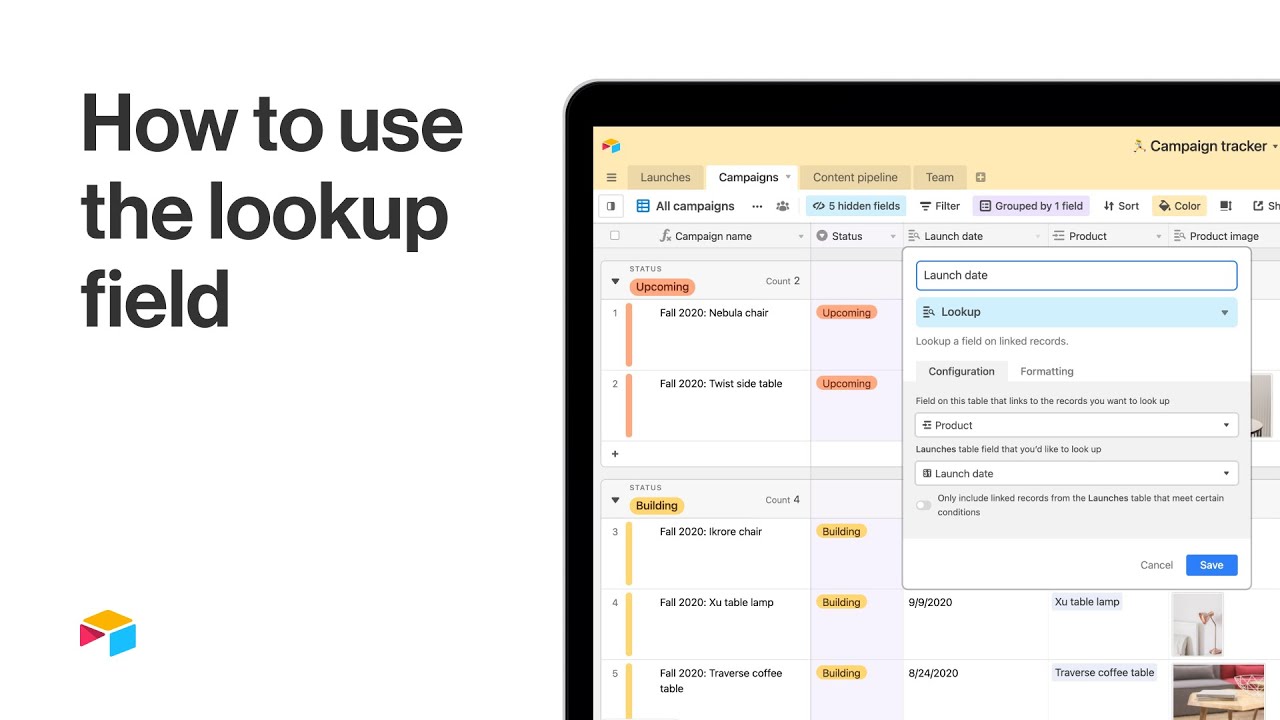1280x720 pixels.
Task: Add a row to the Upcoming group
Action: coord(615,454)
